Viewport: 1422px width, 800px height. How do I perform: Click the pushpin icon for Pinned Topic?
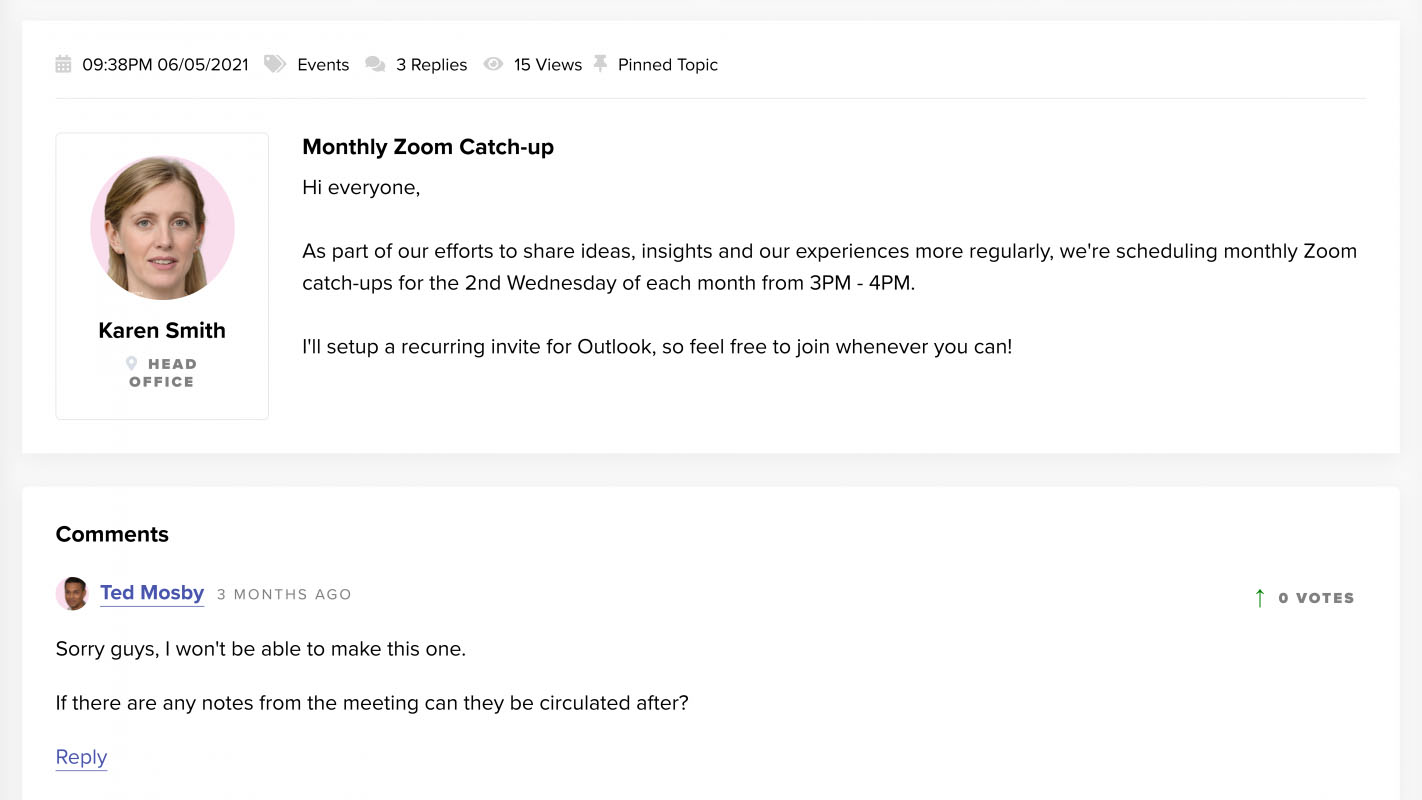point(600,64)
